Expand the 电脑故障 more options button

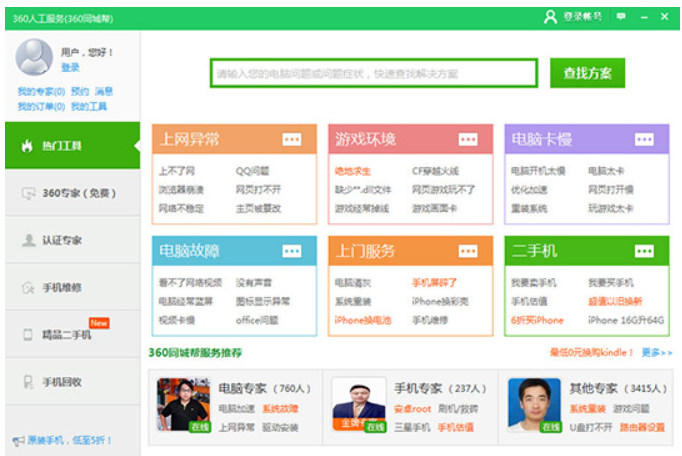[x=291, y=251]
